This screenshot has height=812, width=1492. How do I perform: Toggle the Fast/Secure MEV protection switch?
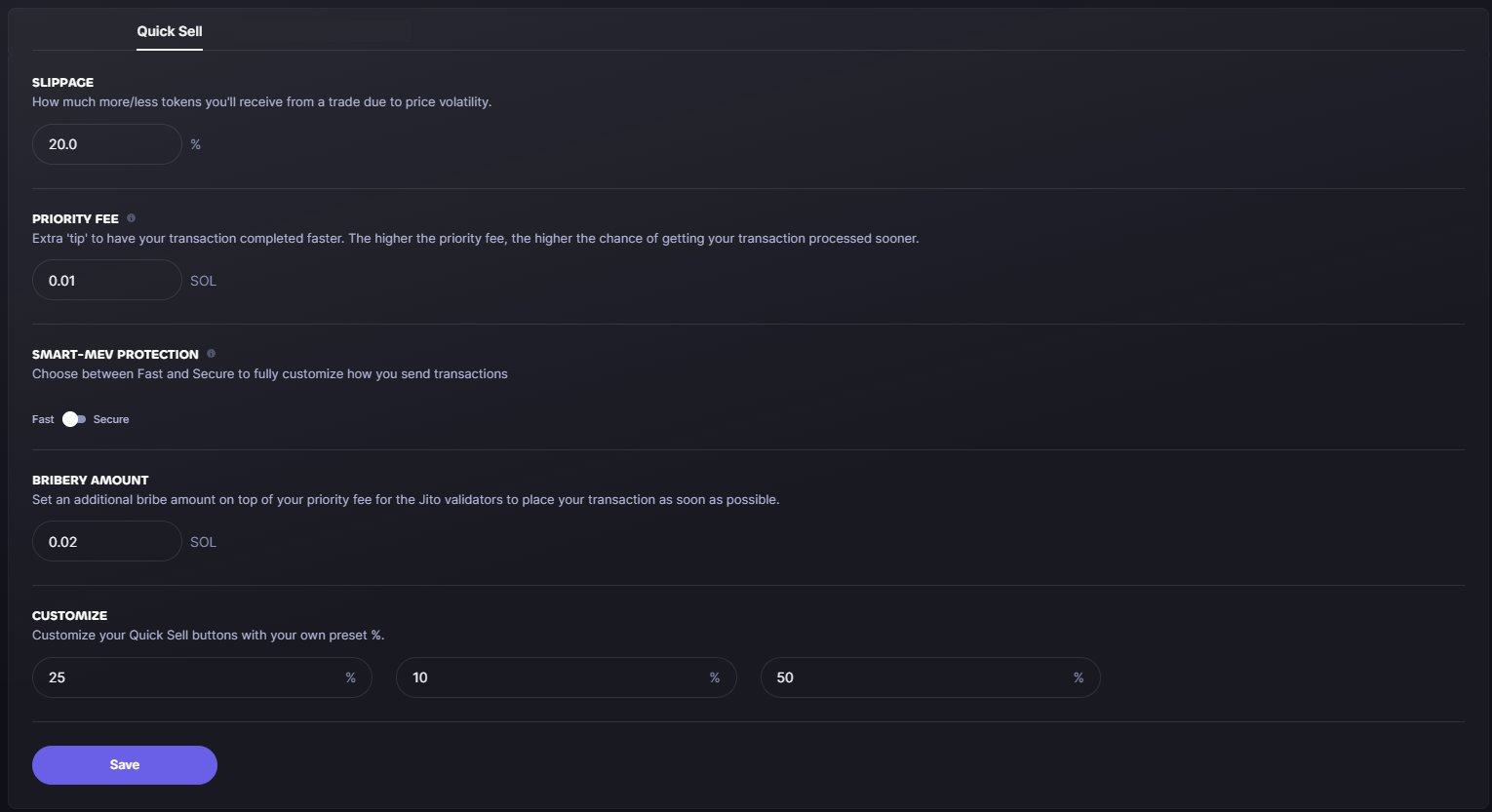(74, 419)
